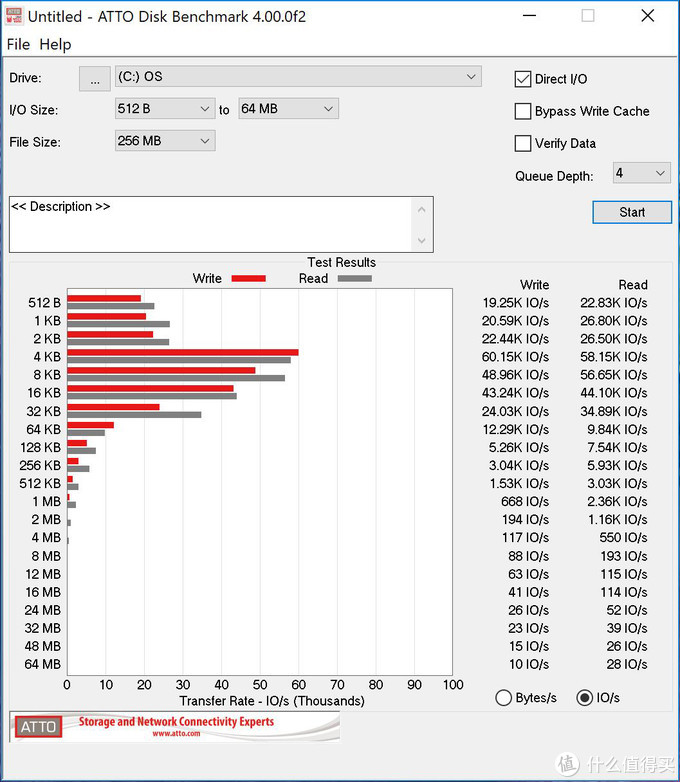The image size is (680, 782).
Task: Click the drive browse "..." button
Action: tap(94, 79)
